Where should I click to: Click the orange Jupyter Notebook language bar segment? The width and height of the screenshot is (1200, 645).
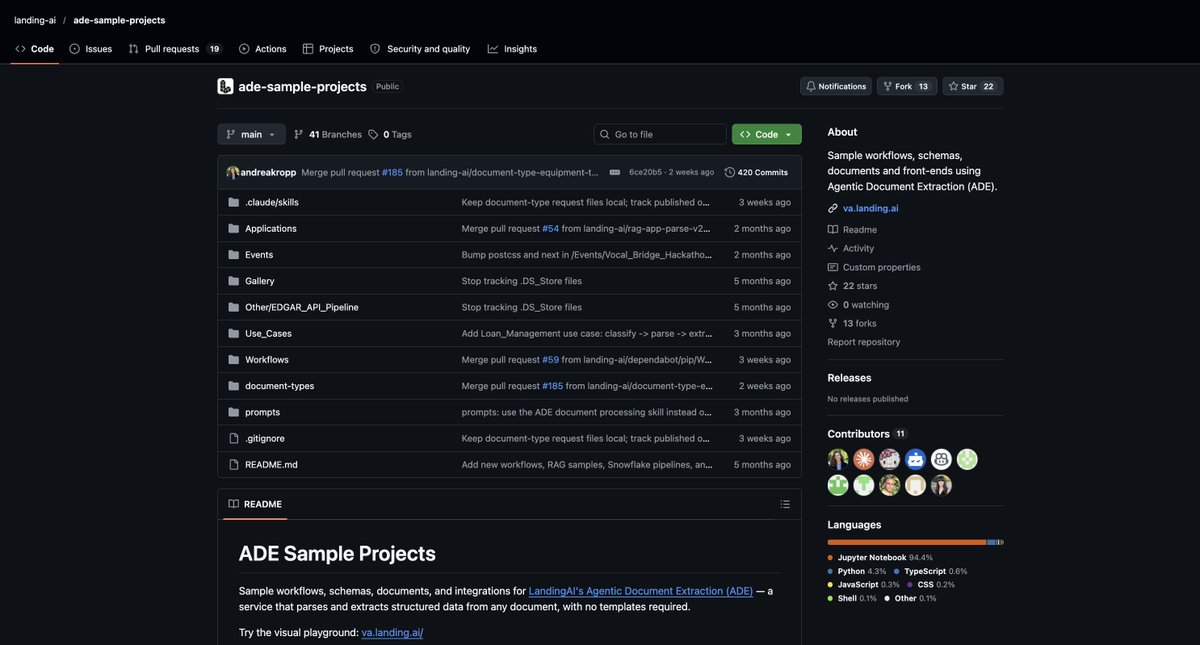[x=907, y=542]
